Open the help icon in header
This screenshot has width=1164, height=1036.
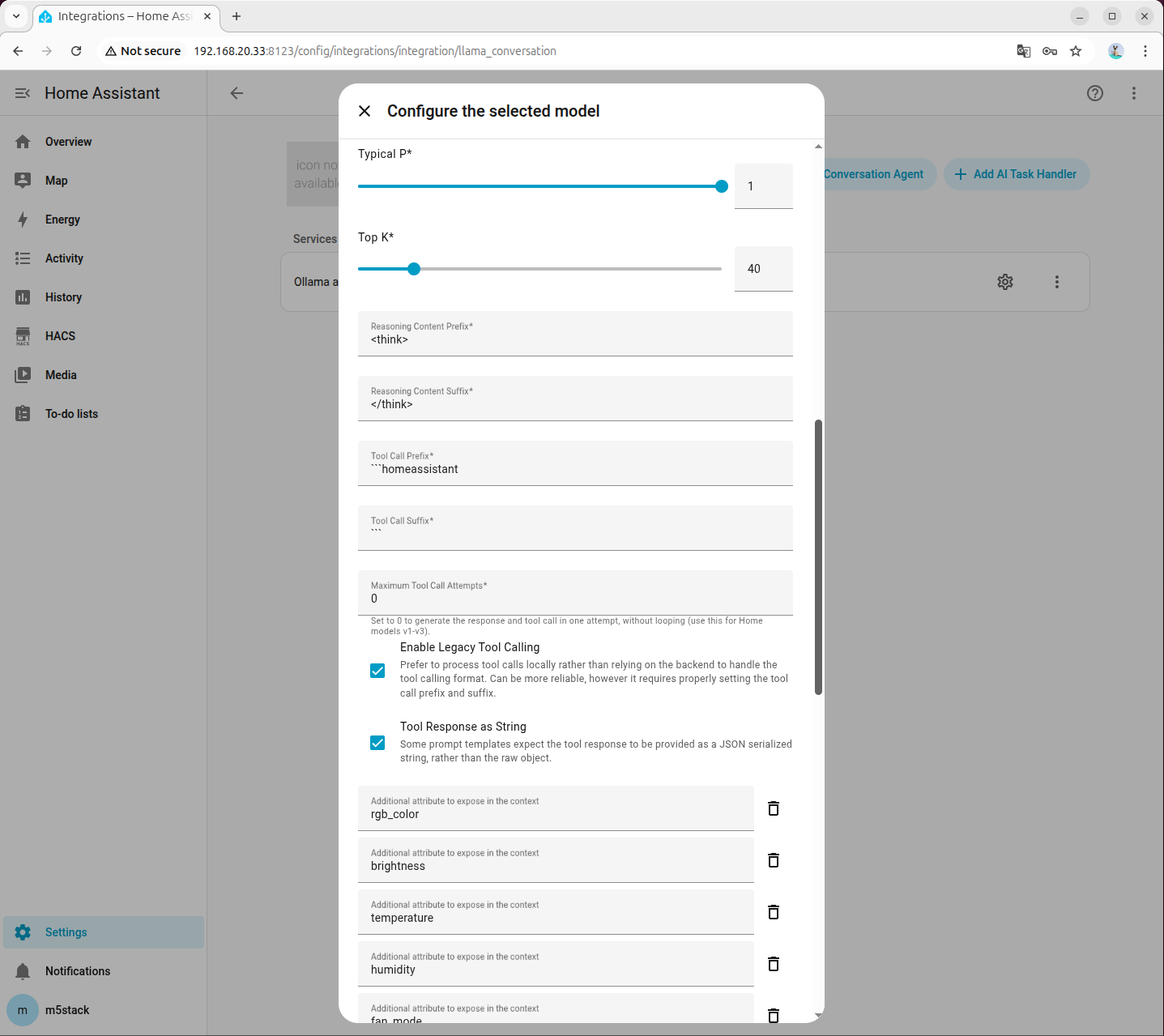[1095, 93]
